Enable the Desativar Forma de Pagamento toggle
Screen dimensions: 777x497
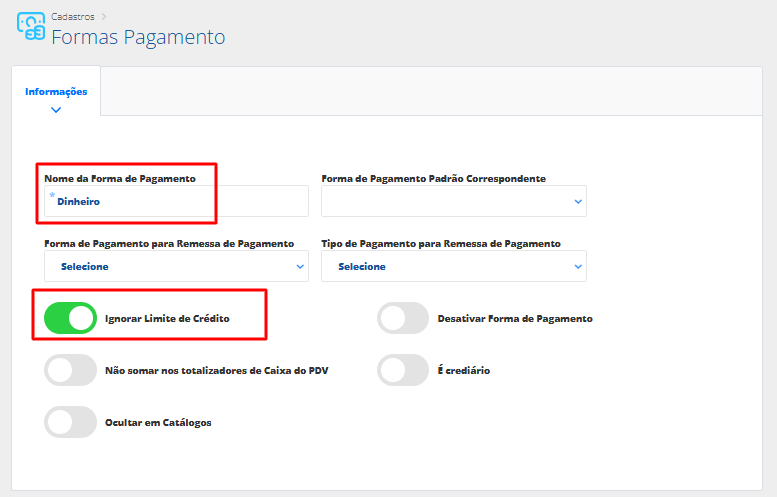[403, 318]
